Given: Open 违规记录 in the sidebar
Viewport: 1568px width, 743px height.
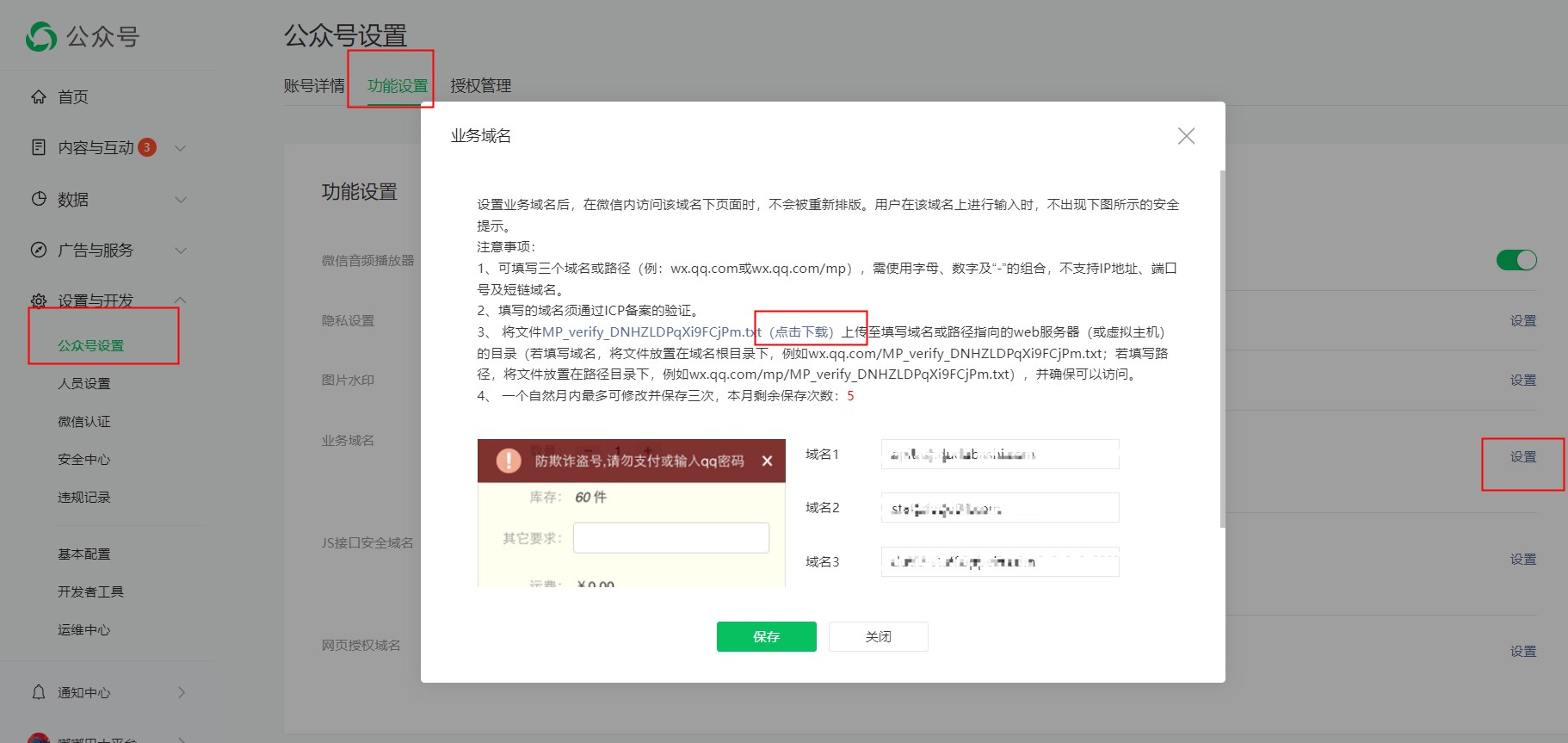Looking at the screenshot, I should click(84, 497).
